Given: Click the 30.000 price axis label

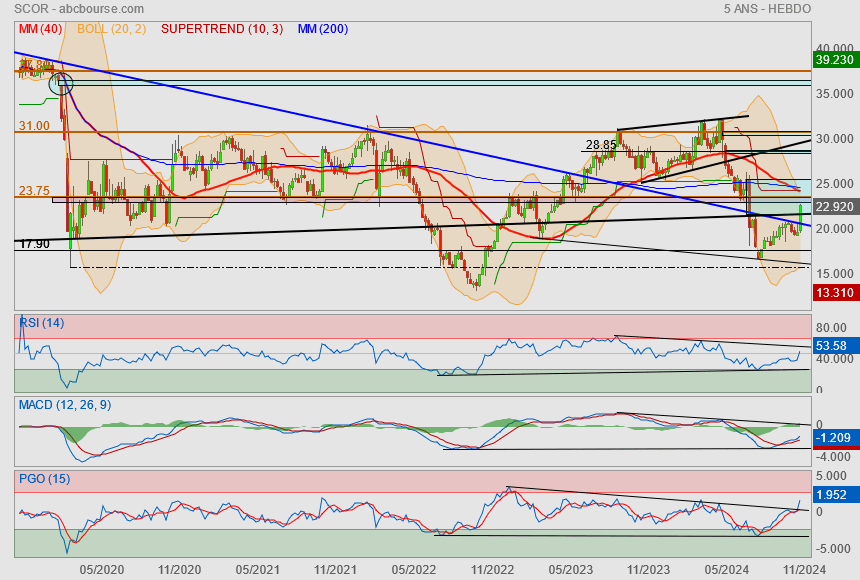Looking at the screenshot, I should click(x=835, y=139).
